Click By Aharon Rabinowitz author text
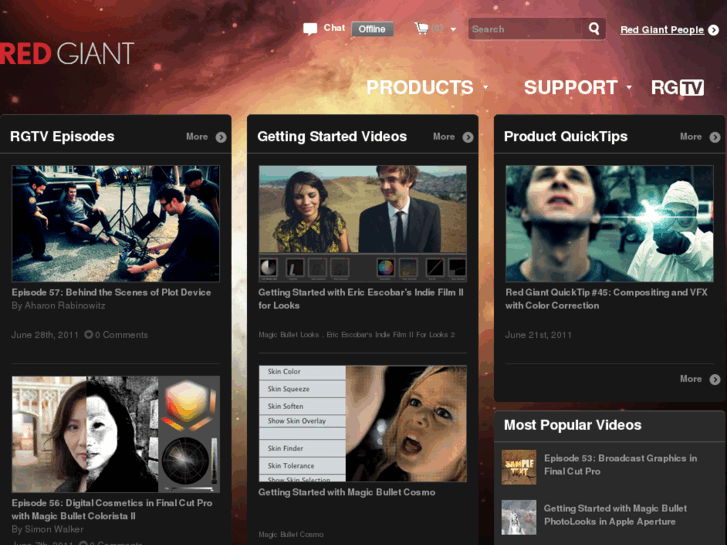The height and width of the screenshot is (545, 727). [x=58, y=306]
